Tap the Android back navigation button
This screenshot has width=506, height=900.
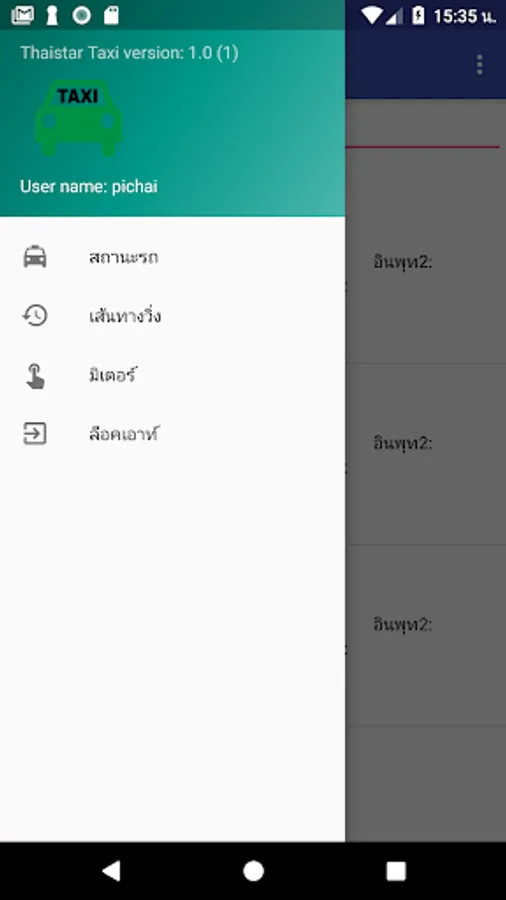(x=111, y=871)
